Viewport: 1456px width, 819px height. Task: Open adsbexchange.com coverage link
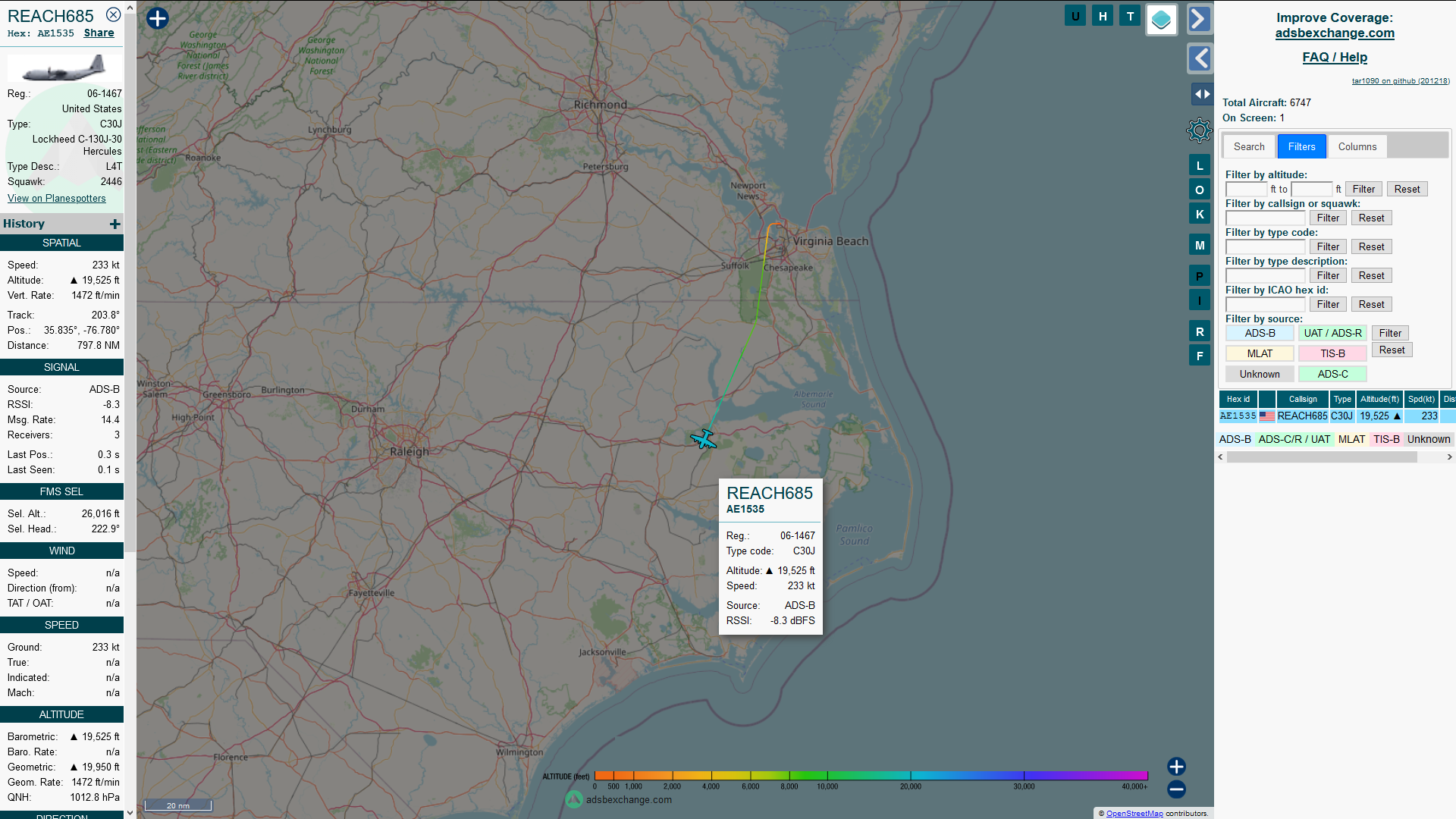pyautogui.click(x=1335, y=33)
